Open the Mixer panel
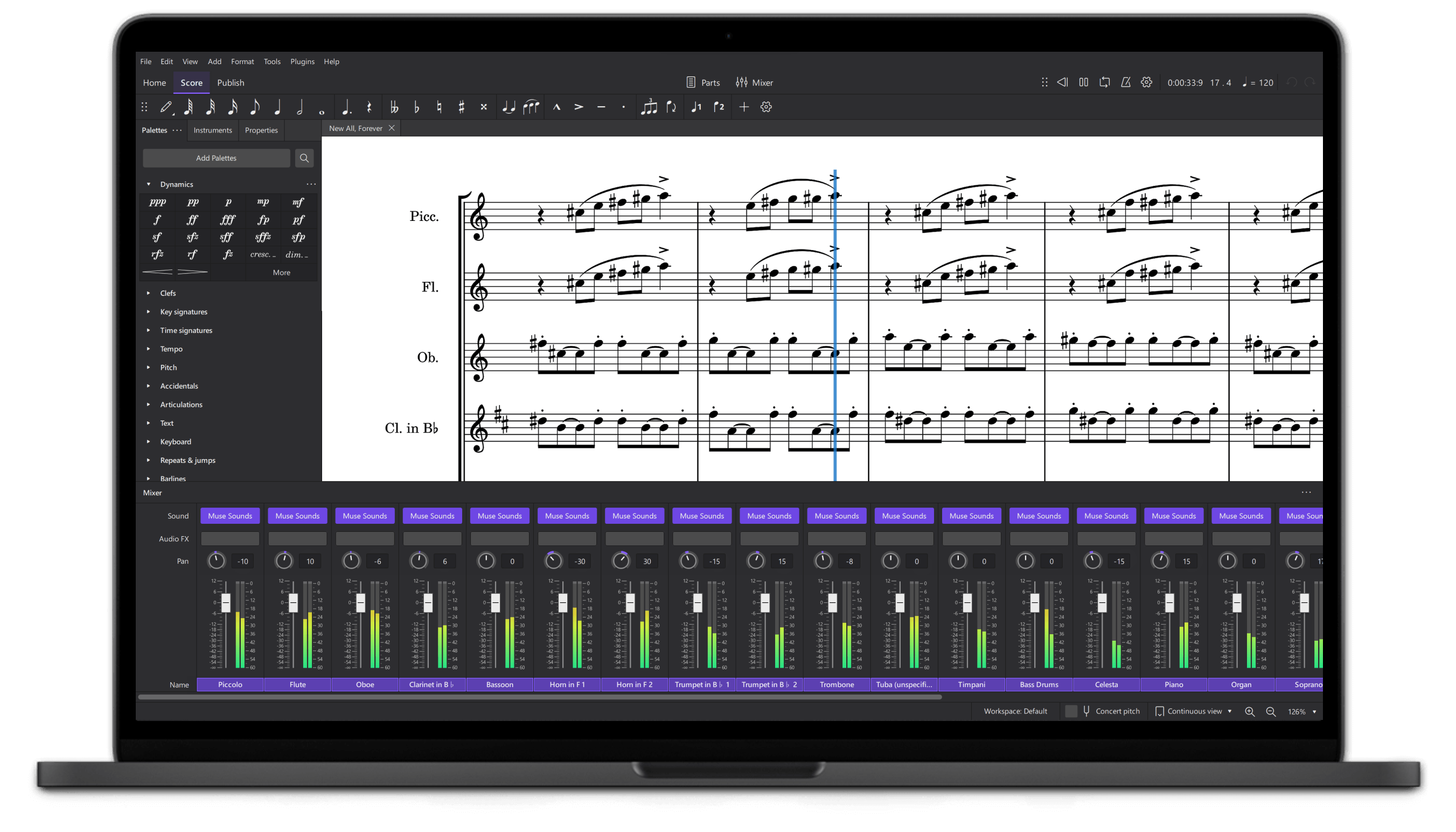Image resolution: width=1456 pixels, height=832 pixels. point(755,82)
